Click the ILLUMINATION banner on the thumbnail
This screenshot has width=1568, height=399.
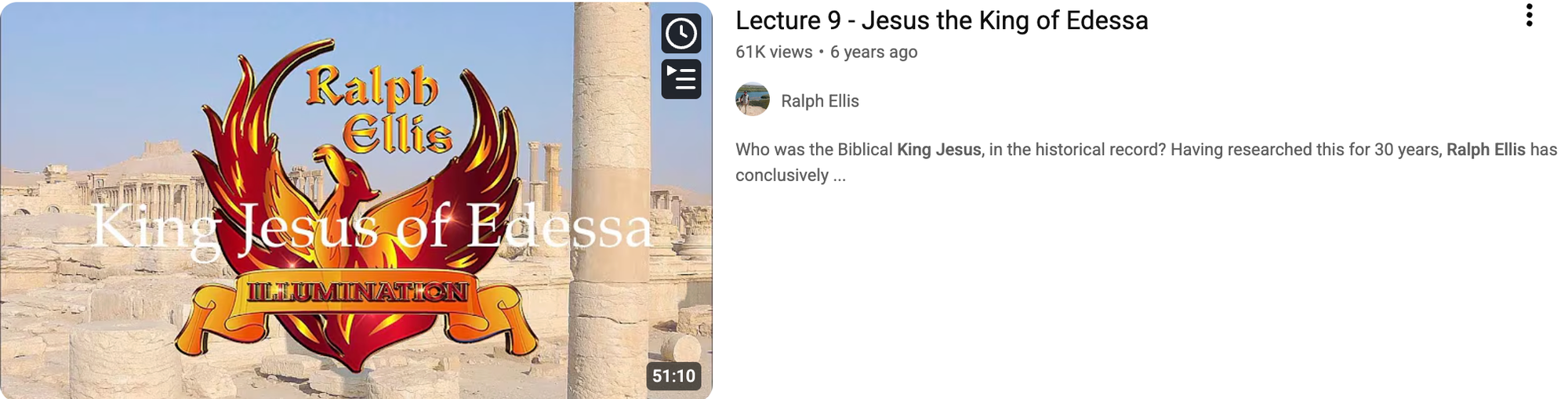(x=358, y=292)
